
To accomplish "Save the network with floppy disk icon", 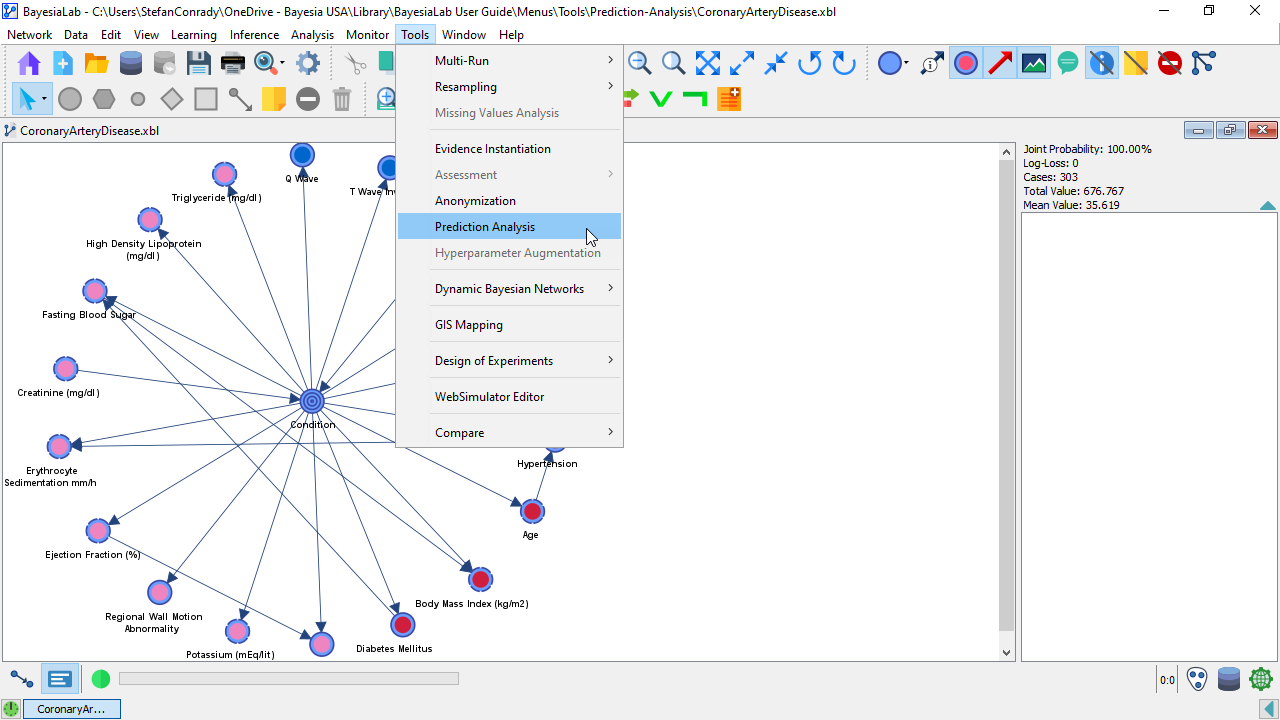I will pyautogui.click(x=198, y=64).
